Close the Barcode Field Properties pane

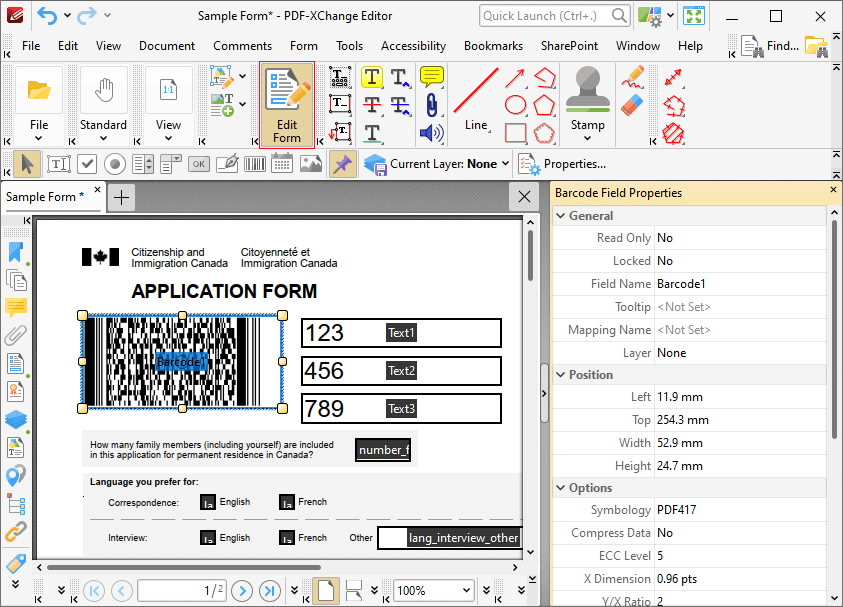[833, 190]
